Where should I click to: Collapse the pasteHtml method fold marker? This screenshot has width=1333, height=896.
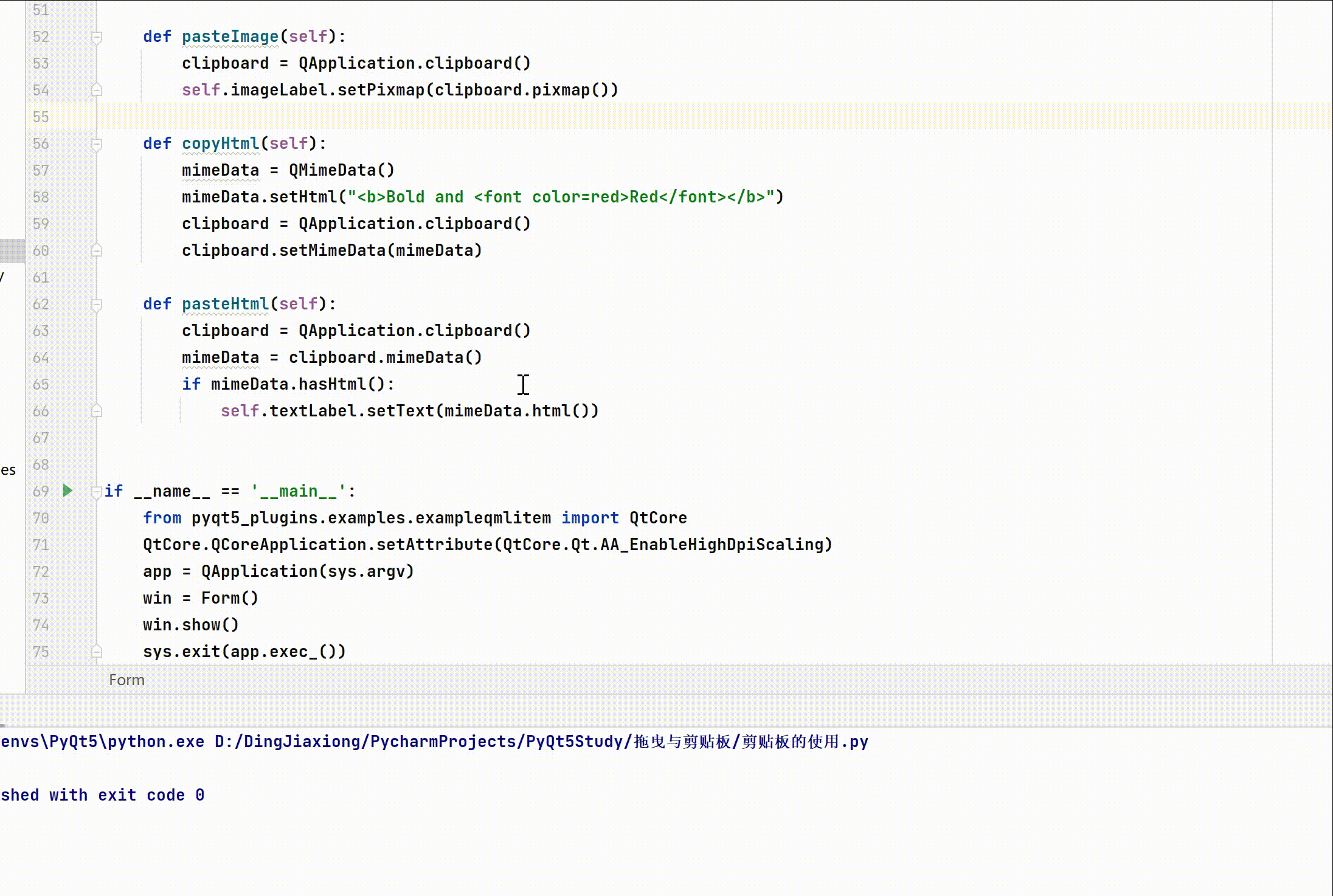tap(96, 305)
